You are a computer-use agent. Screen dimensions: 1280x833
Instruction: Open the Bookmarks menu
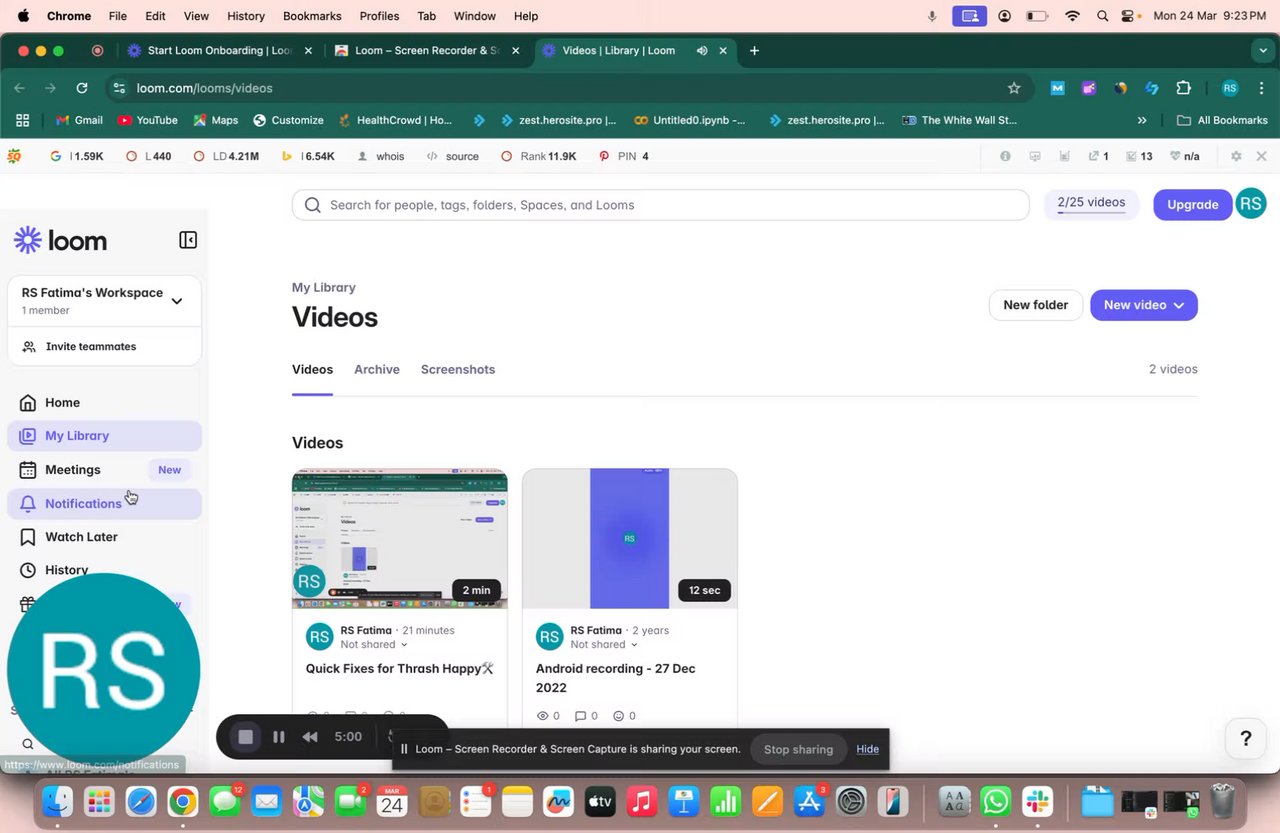312,16
